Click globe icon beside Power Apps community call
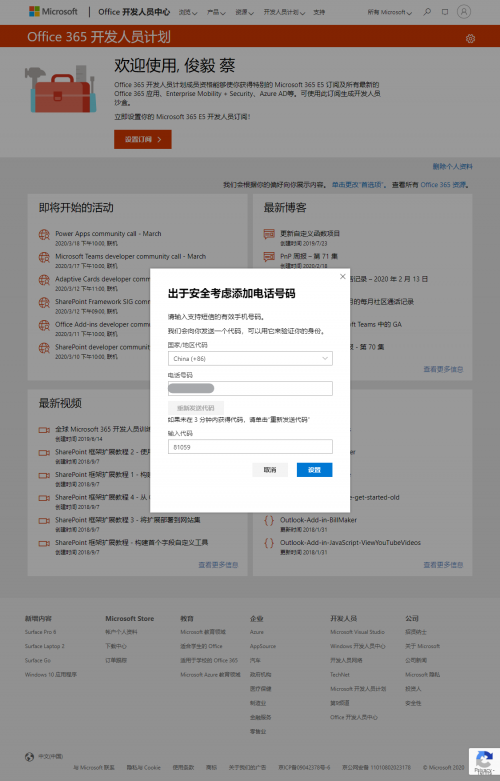 tap(44, 235)
